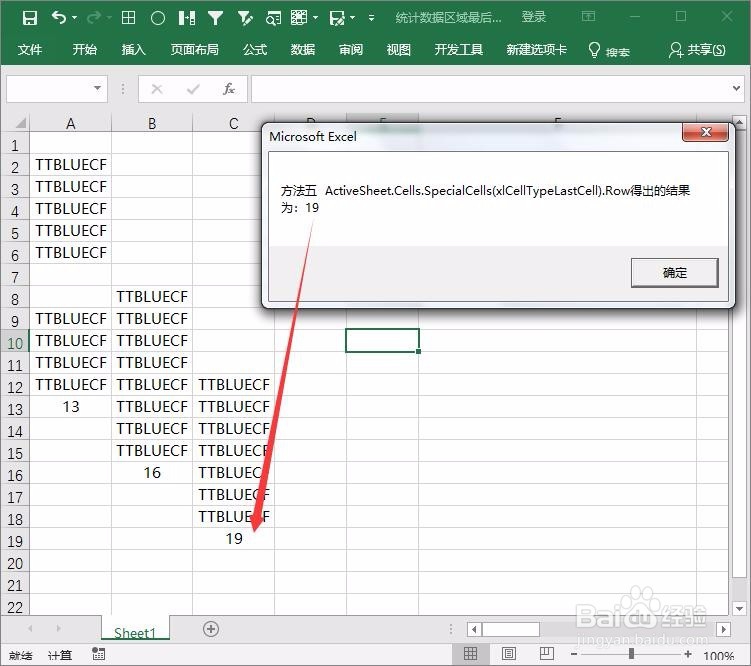The width and height of the screenshot is (751, 666).
Task: Switch to the 页面布局 ribbon tab
Action: click(x=194, y=49)
